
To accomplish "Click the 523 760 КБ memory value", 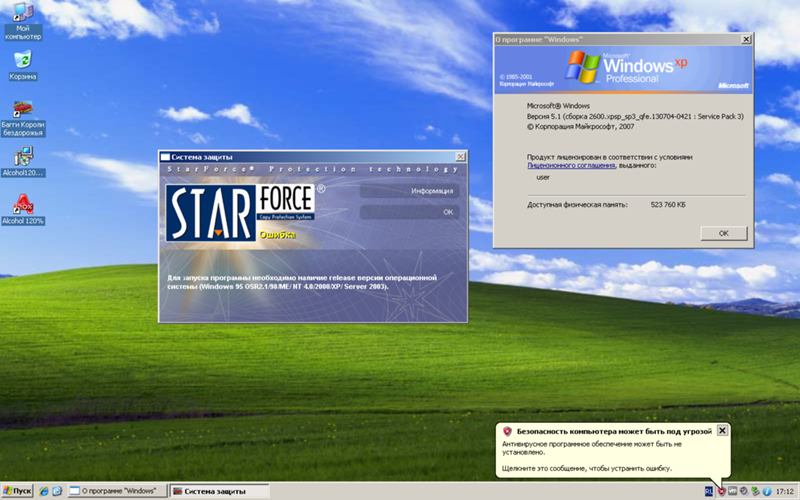I will click(668, 205).
